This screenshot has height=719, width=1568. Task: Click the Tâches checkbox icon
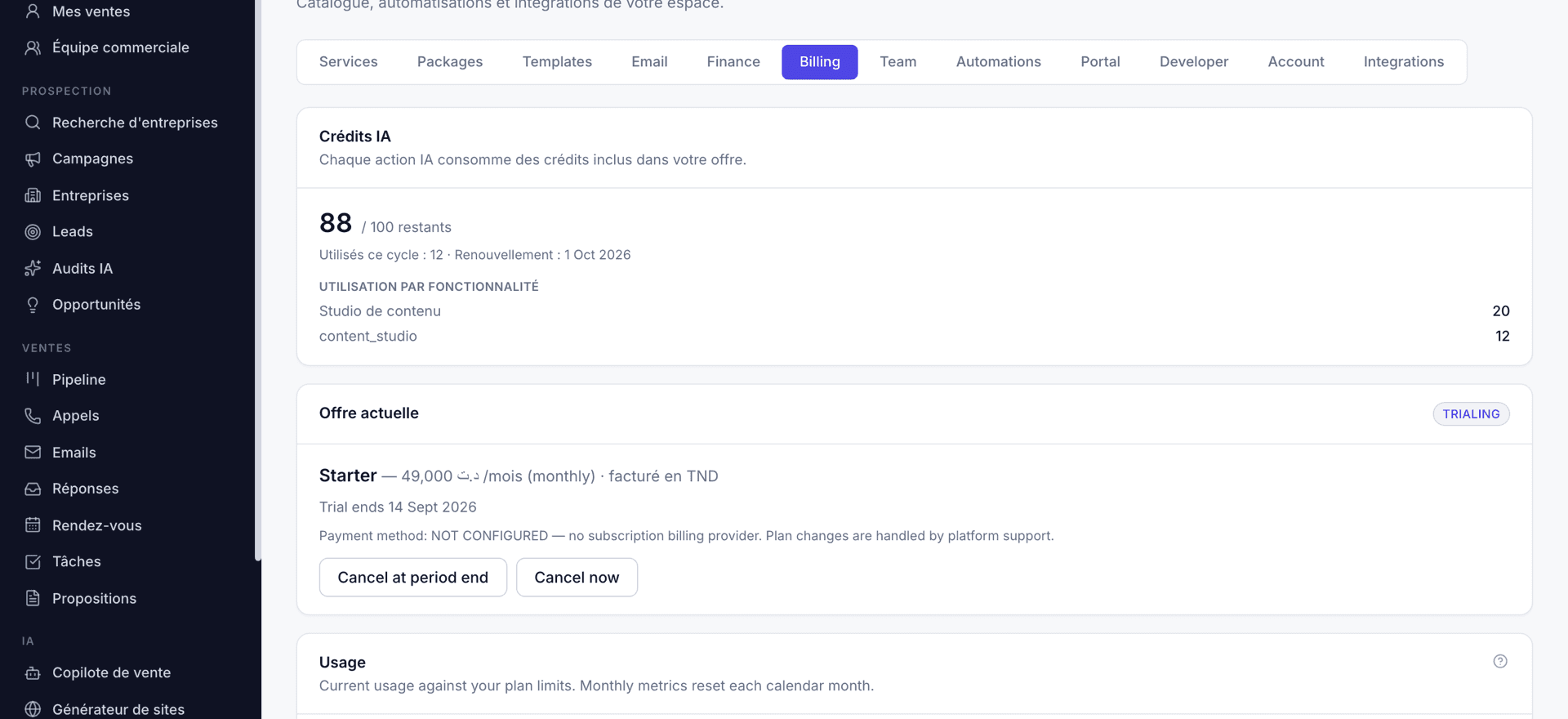[x=33, y=561]
